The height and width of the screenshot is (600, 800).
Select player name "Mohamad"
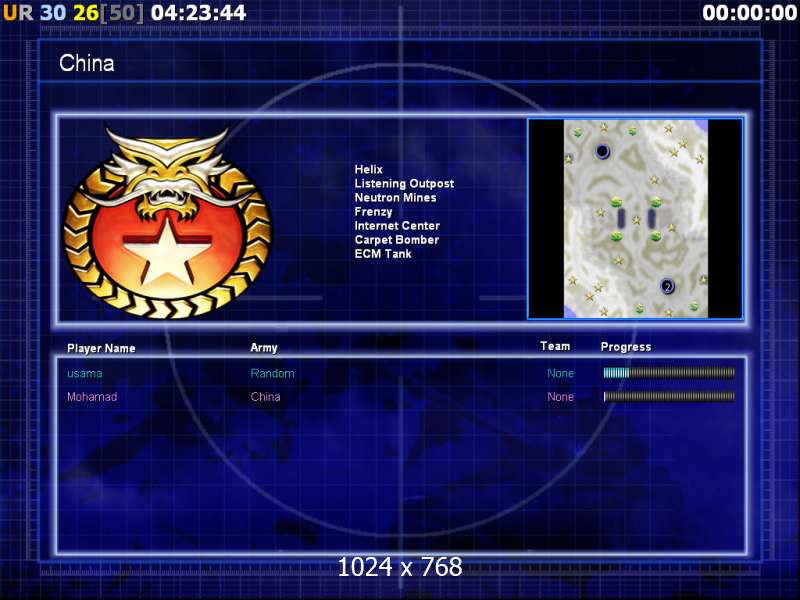[92, 397]
